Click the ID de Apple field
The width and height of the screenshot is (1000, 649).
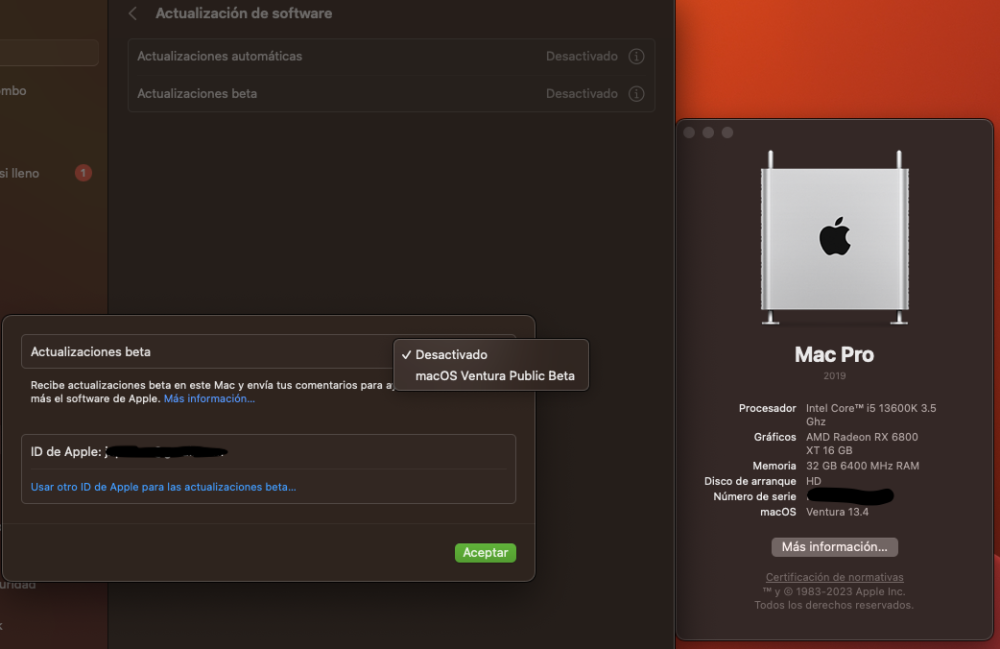pyautogui.click(x=268, y=451)
